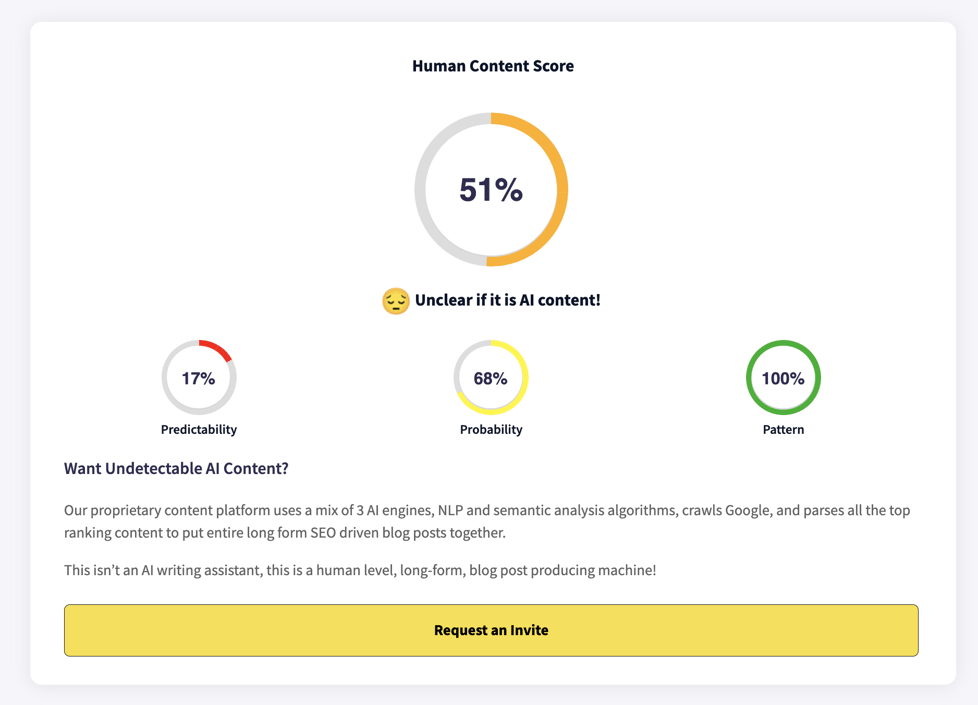Screen dimensions: 978x705
Task: Click the 17% value in Predictability circle
Action: click(x=198, y=378)
